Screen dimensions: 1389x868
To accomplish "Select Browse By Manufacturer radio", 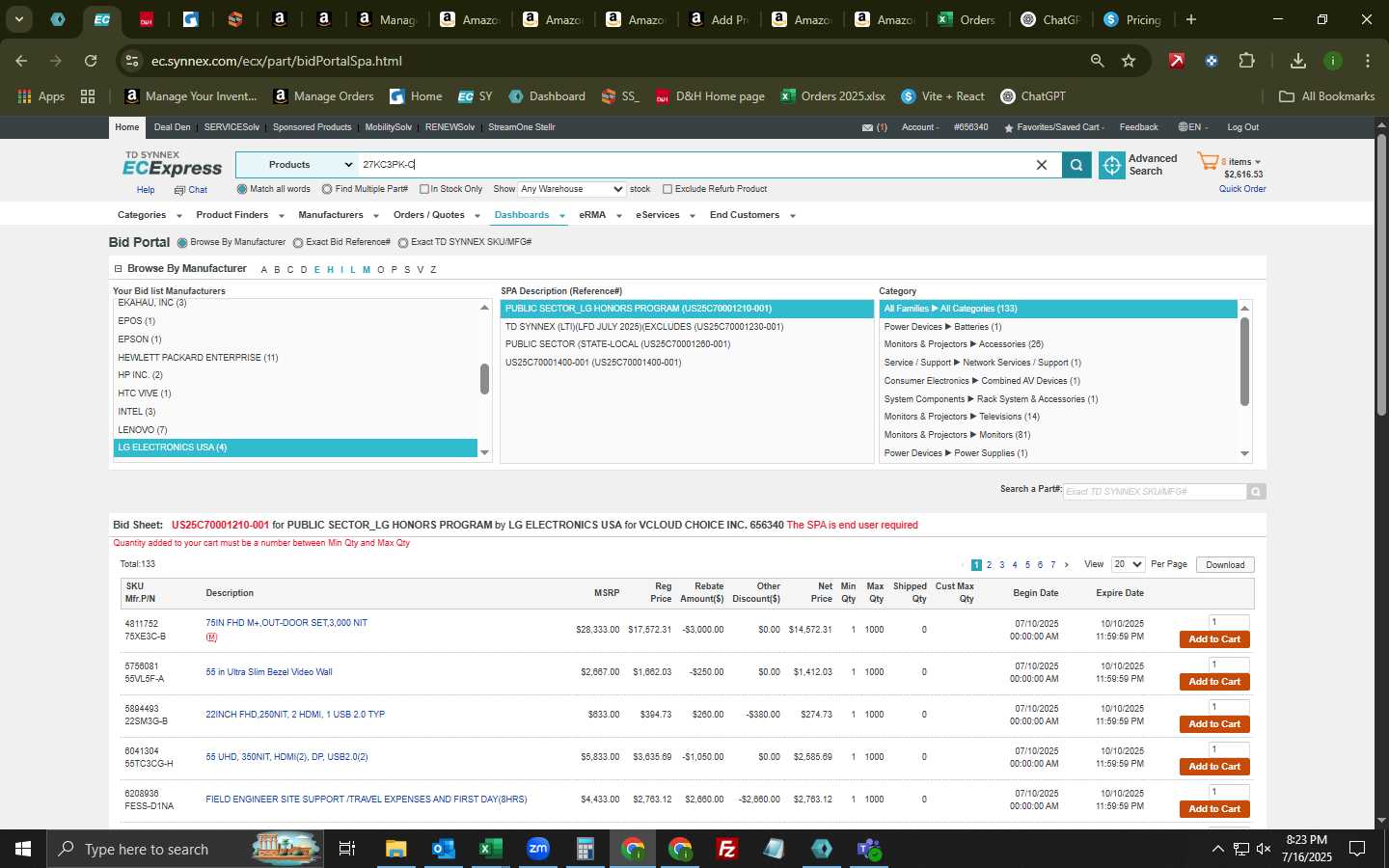I will pyautogui.click(x=182, y=243).
